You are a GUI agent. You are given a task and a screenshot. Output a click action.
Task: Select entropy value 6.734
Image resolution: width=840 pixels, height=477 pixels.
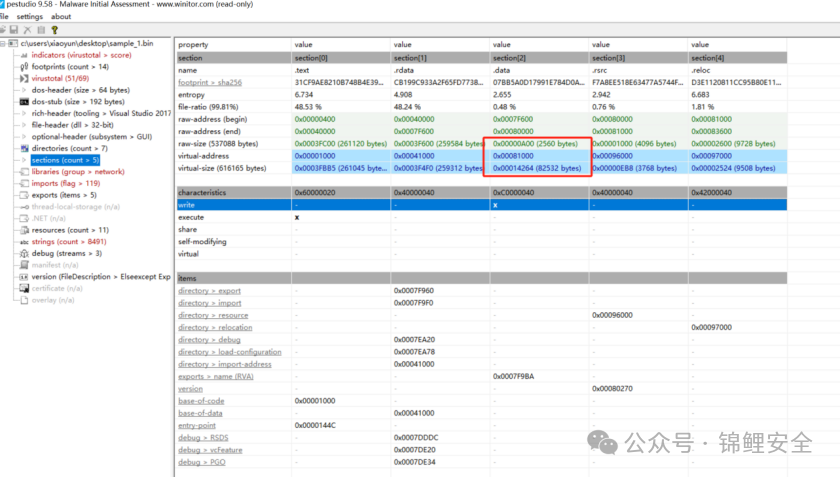pyautogui.click(x=304, y=95)
